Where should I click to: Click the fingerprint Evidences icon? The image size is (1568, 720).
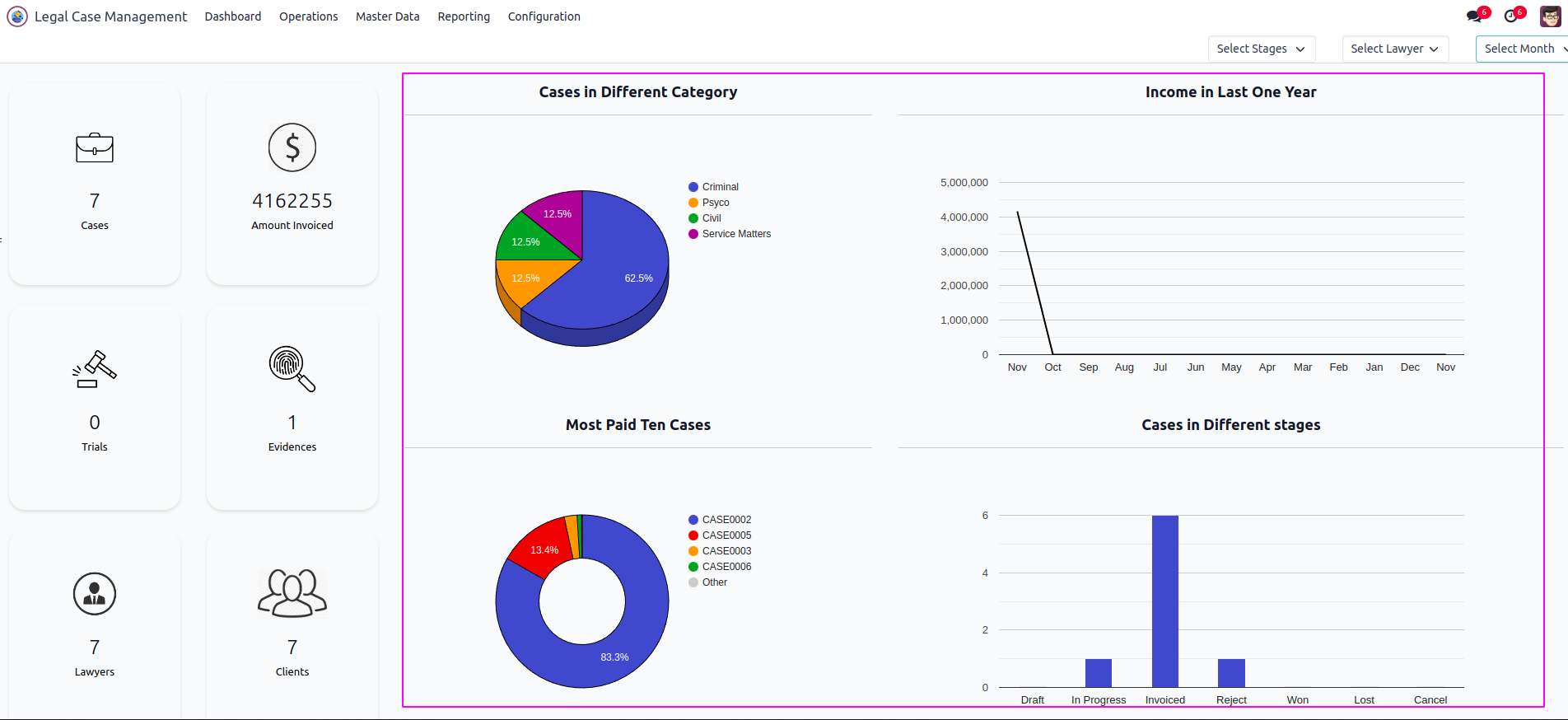pos(292,369)
